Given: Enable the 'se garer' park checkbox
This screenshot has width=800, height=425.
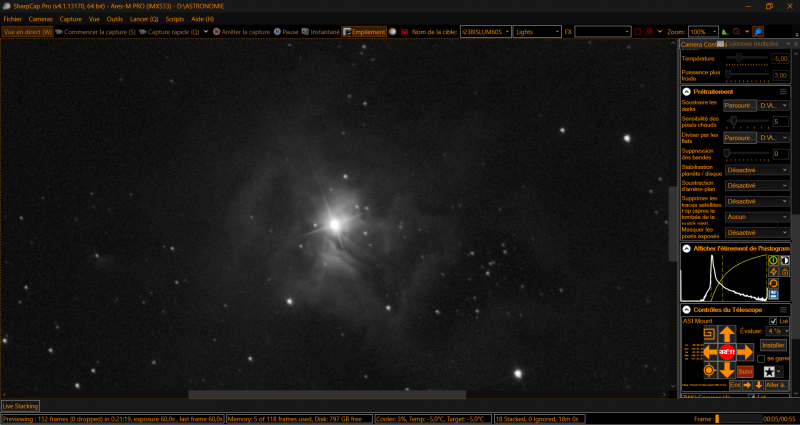Looking at the screenshot, I should (761, 358).
